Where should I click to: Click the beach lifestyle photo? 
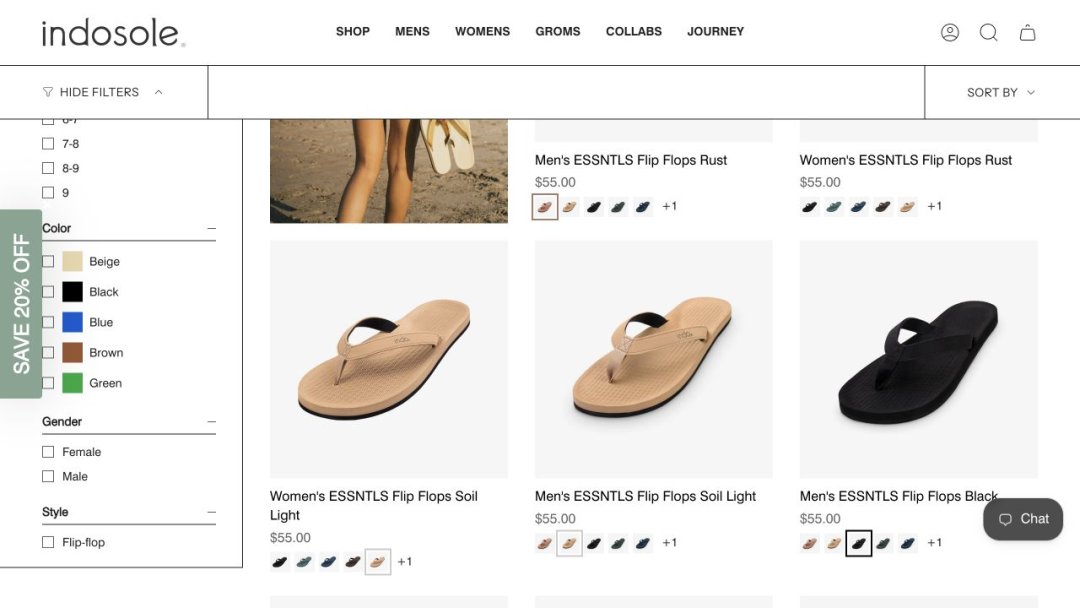pyautogui.click(x=388, y=171)
